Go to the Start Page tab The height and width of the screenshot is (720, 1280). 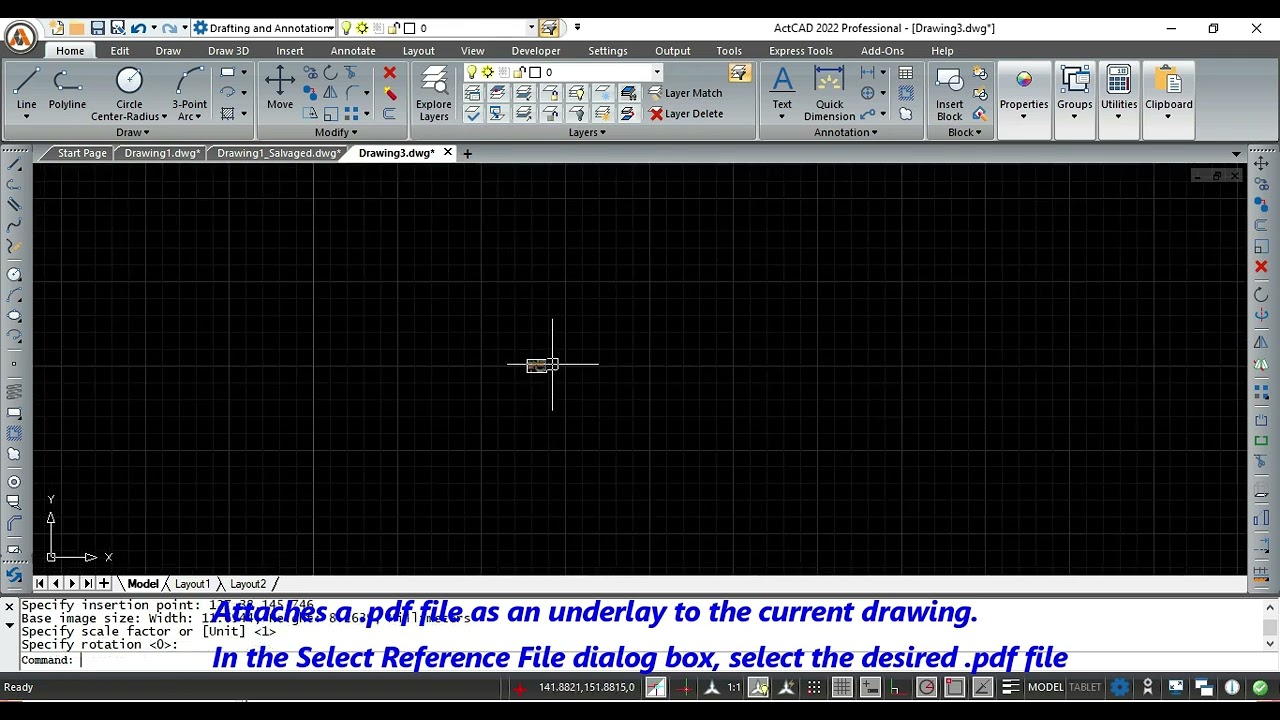click(82, 153)
